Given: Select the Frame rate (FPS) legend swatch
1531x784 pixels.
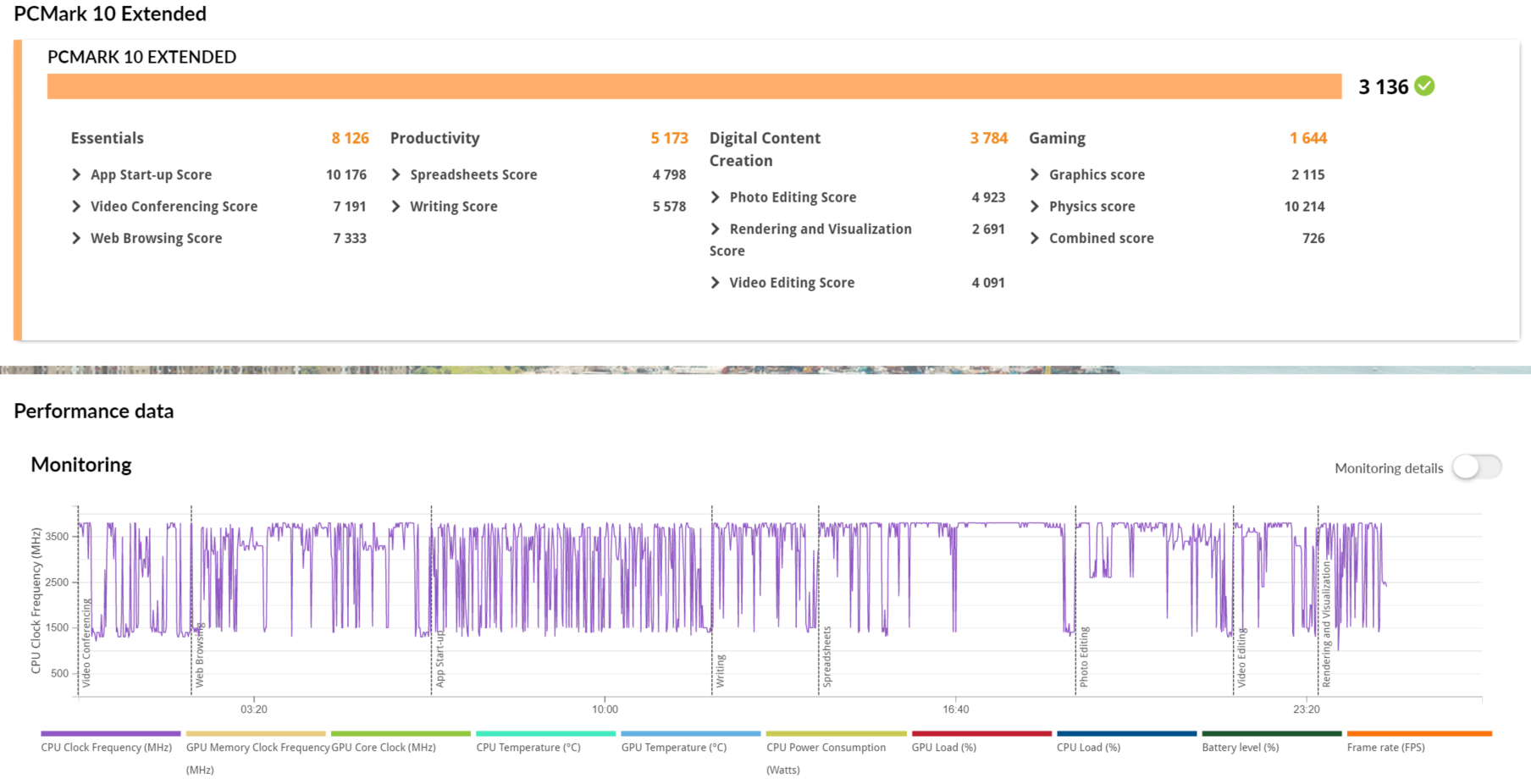Looking at the screenshot, I should point(1419,734).
